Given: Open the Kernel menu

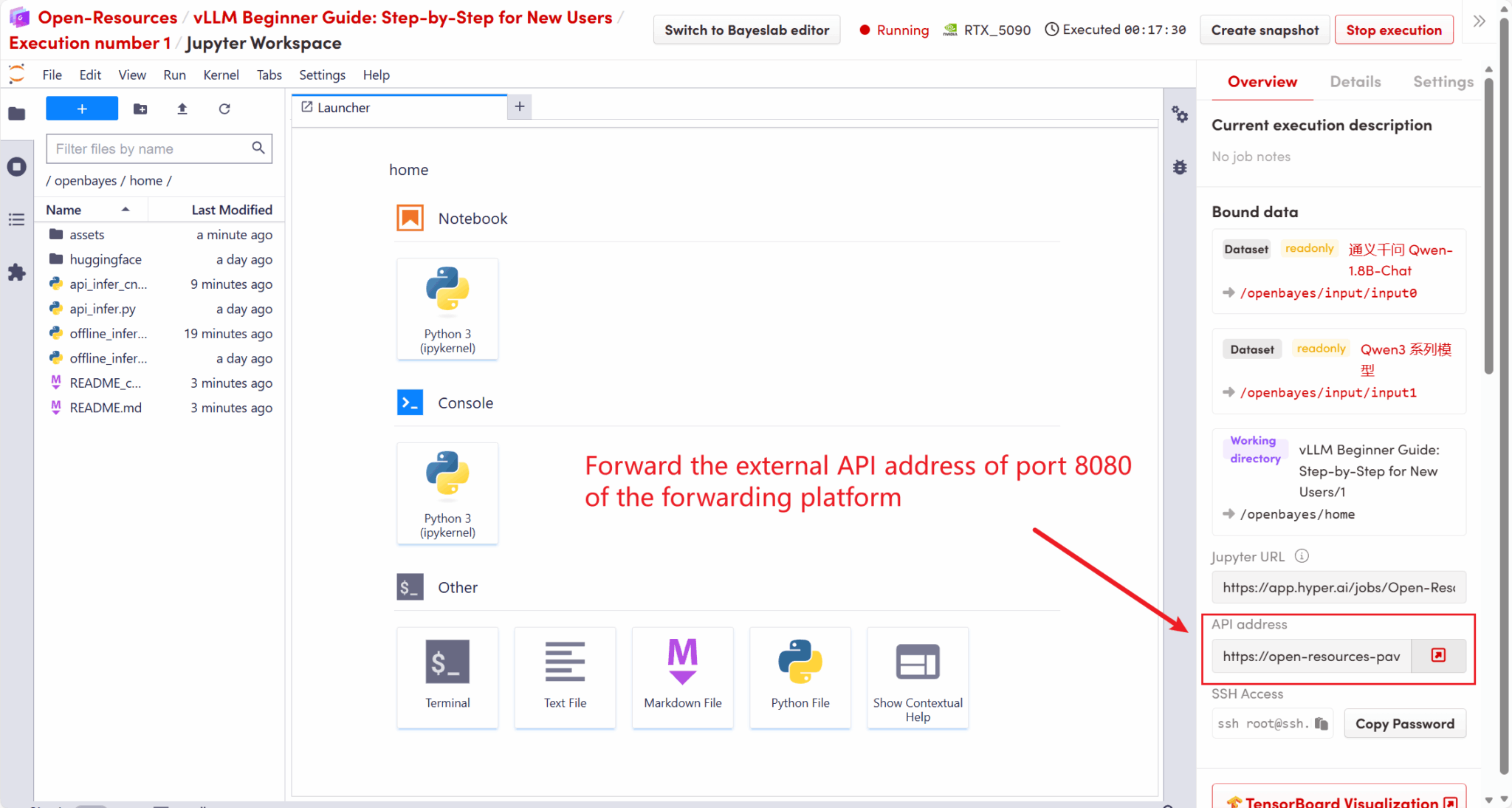Looking at the screenshot, I should tap(221, 75).
